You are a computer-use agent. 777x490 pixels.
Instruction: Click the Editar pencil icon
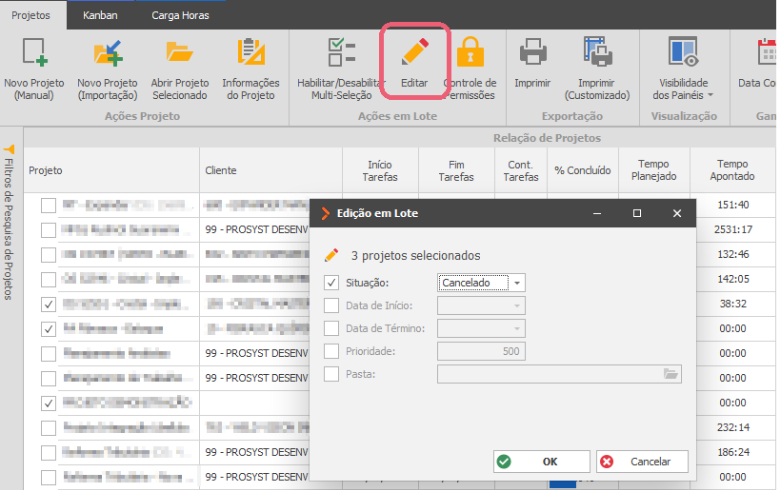[415, 52]
